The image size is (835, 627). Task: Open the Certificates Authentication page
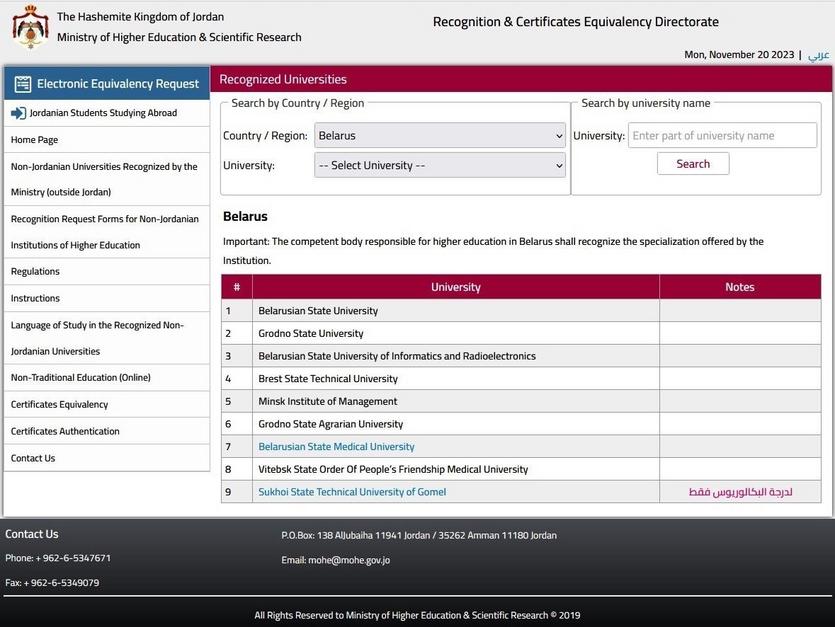click(x=65, y=431)
